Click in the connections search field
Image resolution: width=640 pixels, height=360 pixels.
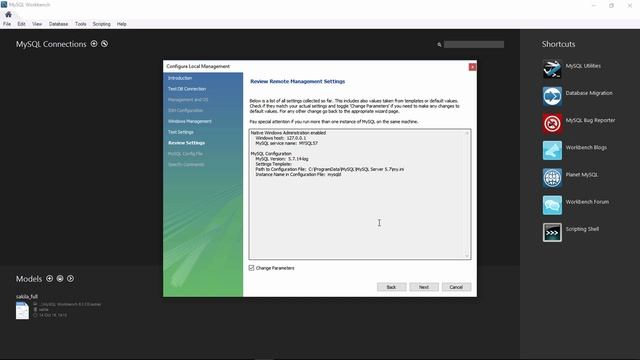(x=474, y=44)
